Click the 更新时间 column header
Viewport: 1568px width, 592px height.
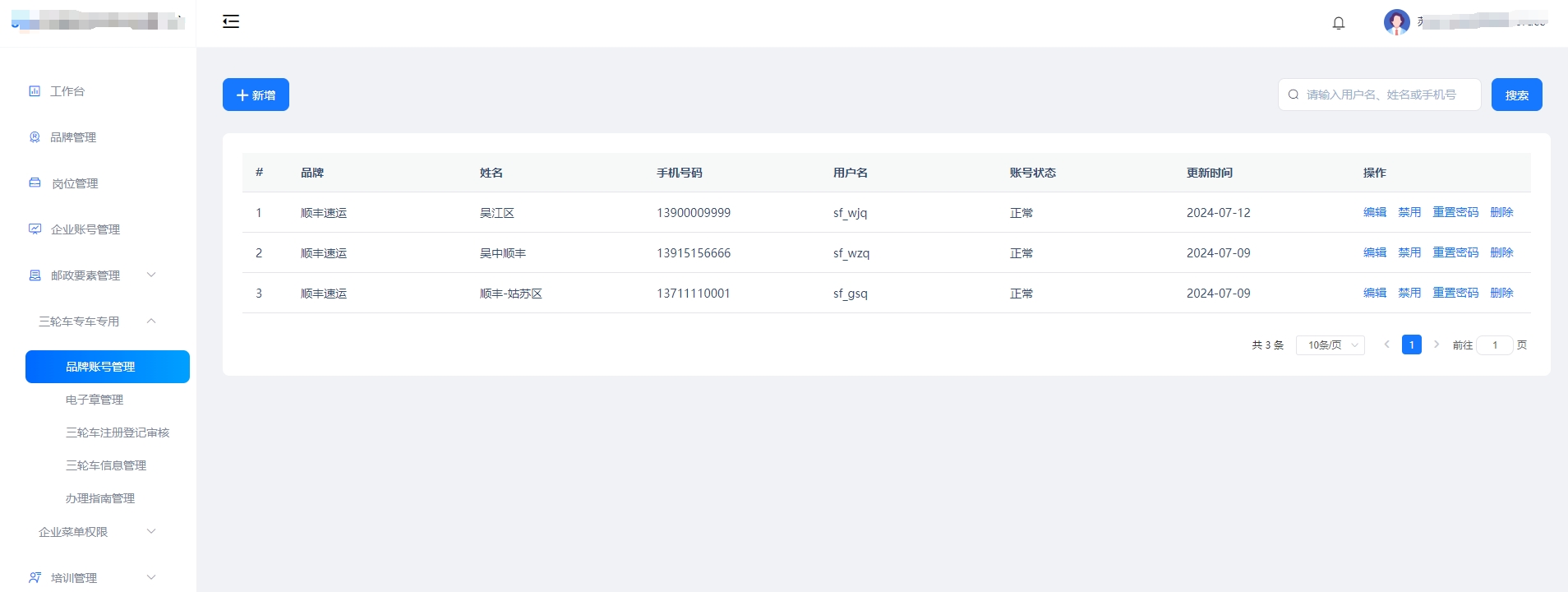pyautogui.click(x=1210, y=173)
